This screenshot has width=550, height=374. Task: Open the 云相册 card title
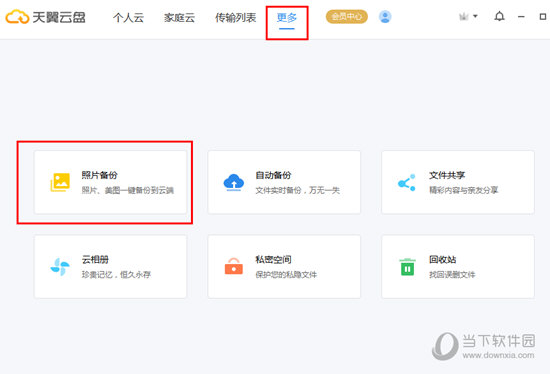[x=95, y=260]
